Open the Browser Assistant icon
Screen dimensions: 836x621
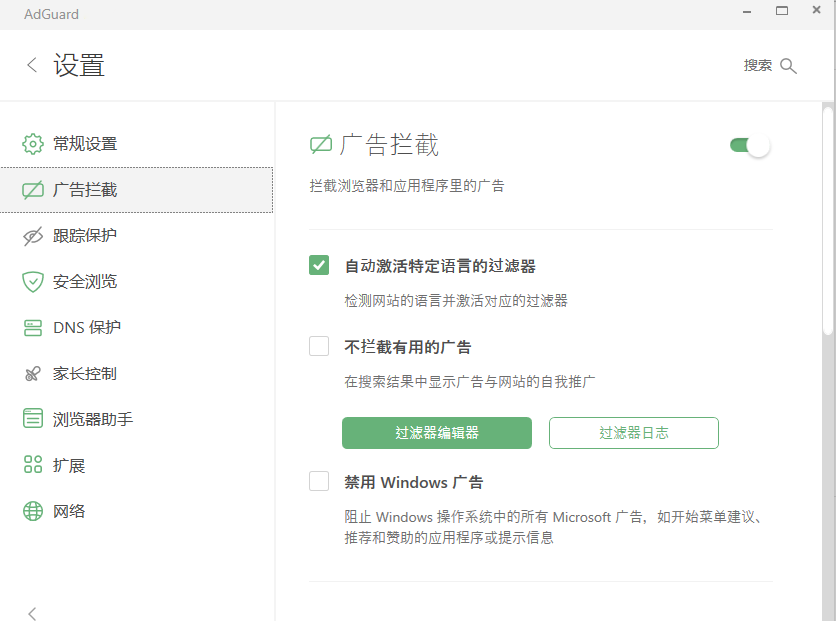(31, 419)
